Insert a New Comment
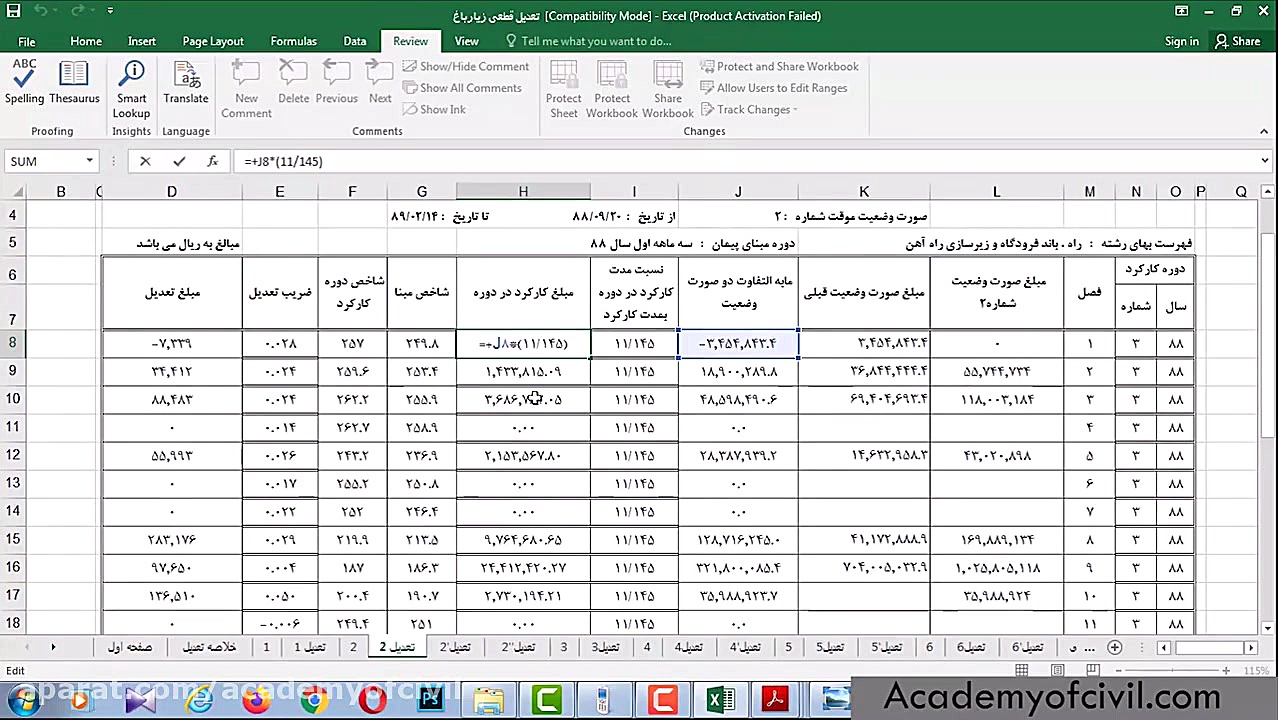1278x720 pixels. (245, 88)
